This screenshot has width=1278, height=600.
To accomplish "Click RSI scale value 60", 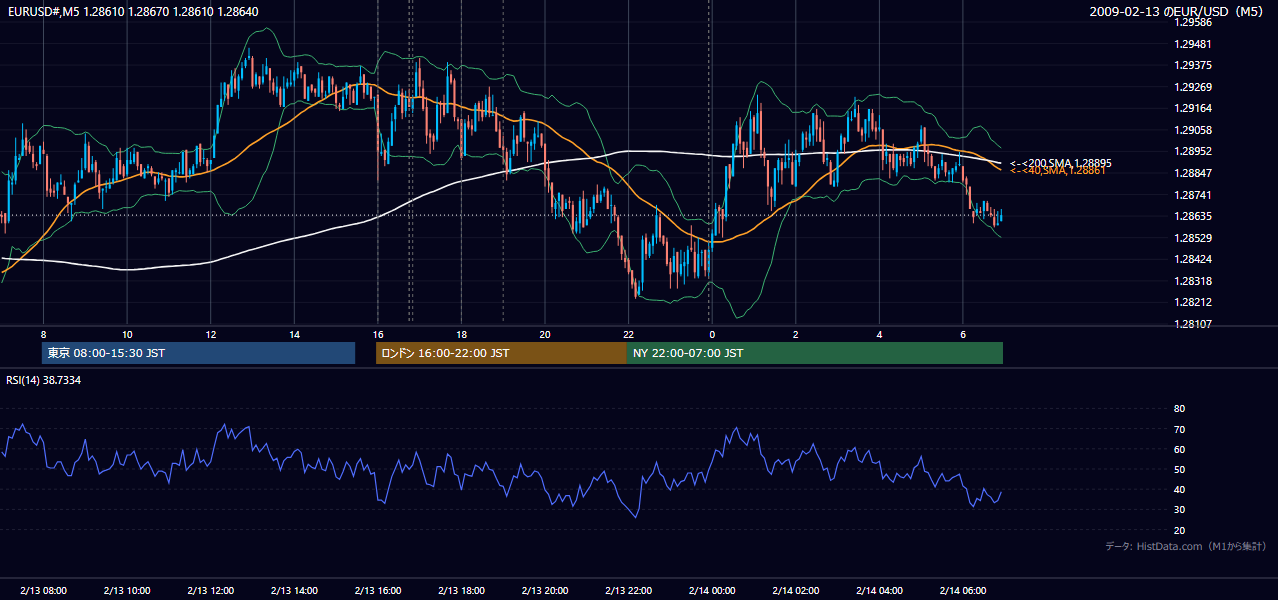I will pos(1179,449).
